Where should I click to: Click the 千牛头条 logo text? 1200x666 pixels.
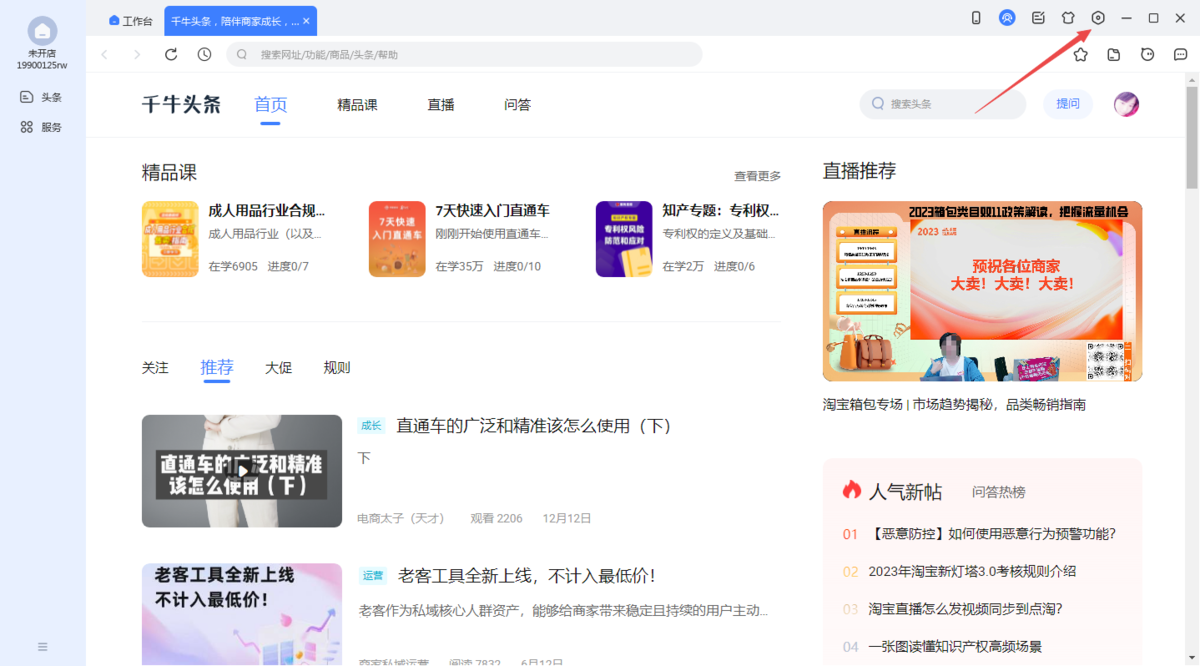pos(181,104)
